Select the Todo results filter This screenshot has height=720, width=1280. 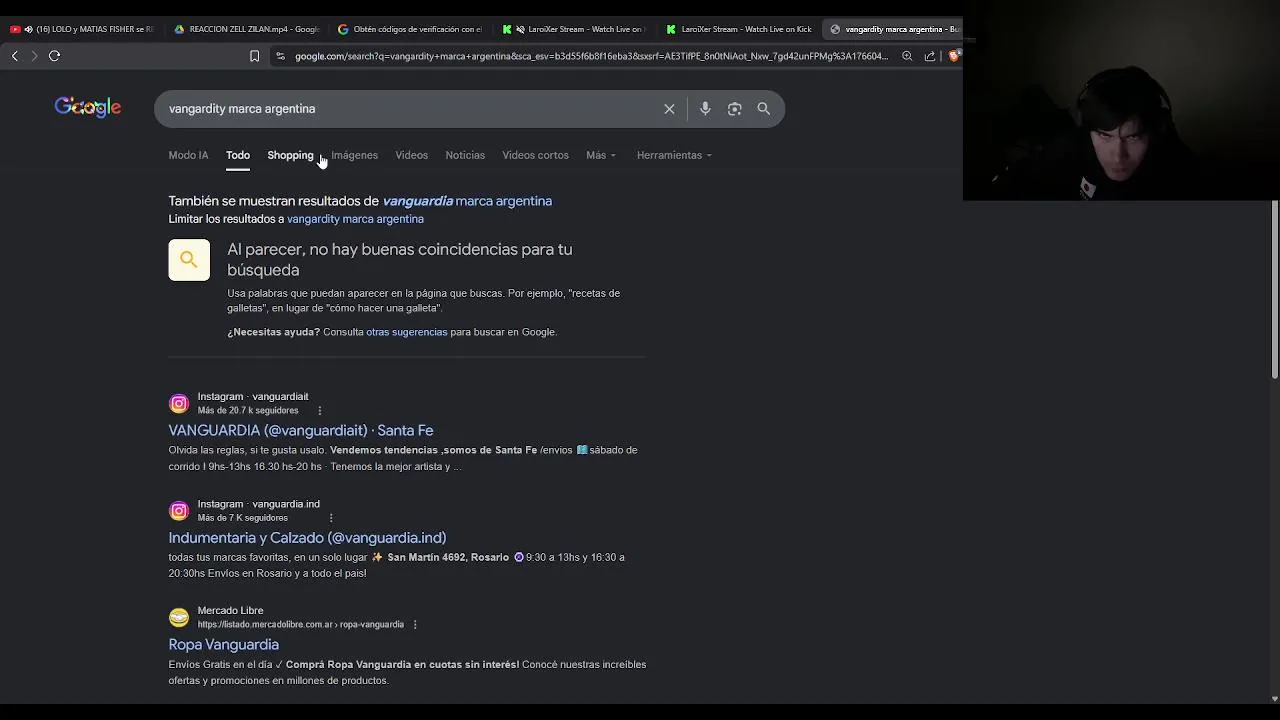pyautogui.click(x=238, y=155)
